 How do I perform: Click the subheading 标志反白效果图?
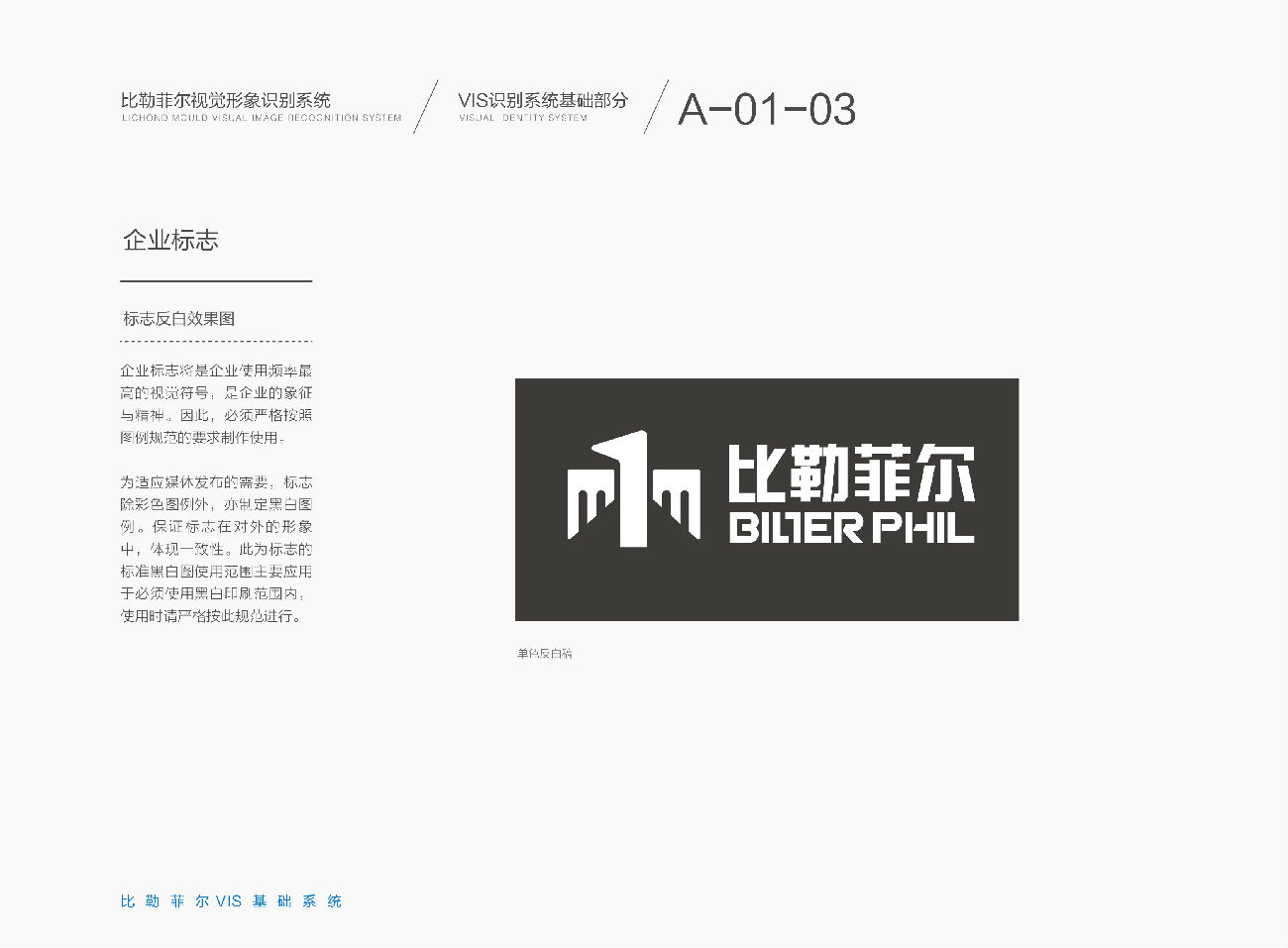tap(178, 319)
